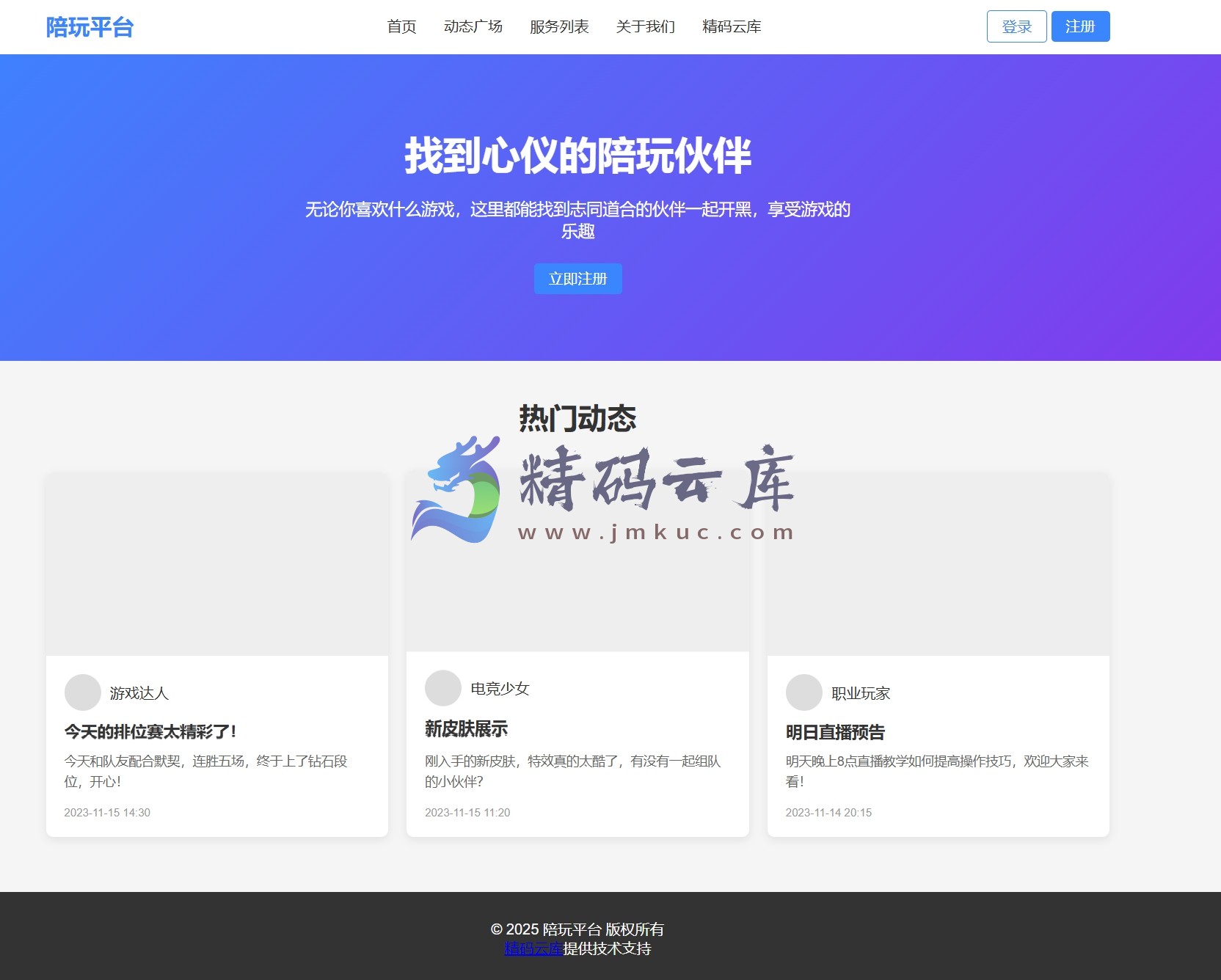Select username 电竞少女
Screen dimensions: 1221x980
click(x=500, y=689)
